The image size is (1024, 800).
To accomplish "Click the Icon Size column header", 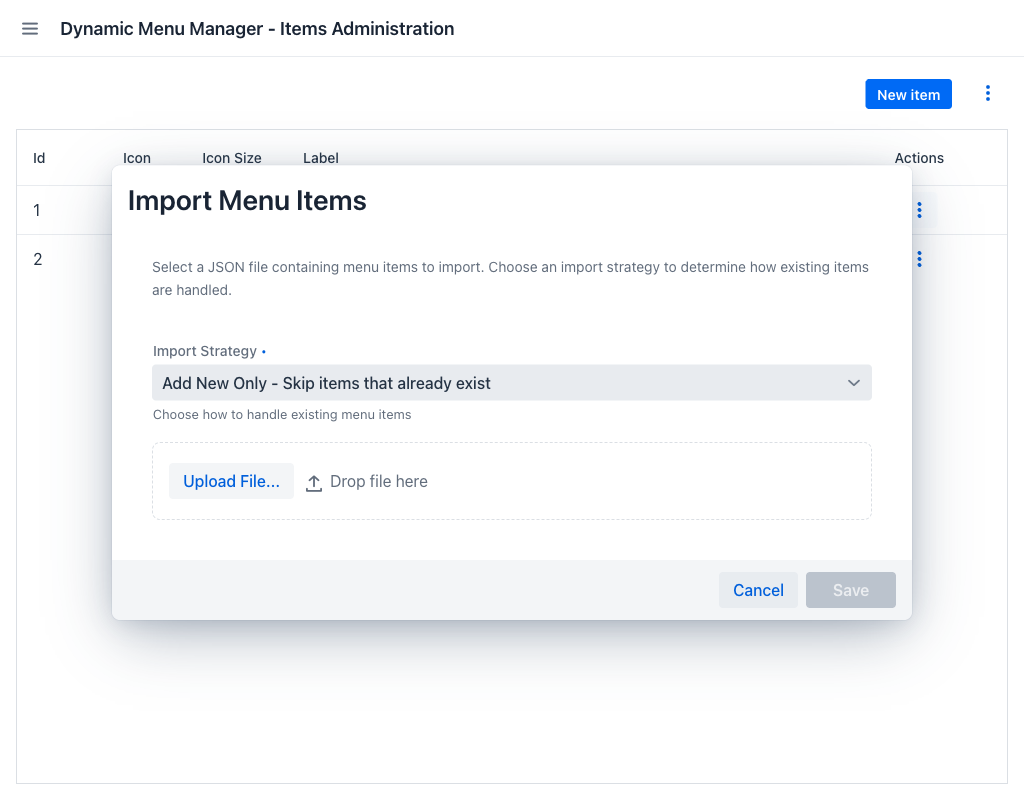I will coord(231,158).
